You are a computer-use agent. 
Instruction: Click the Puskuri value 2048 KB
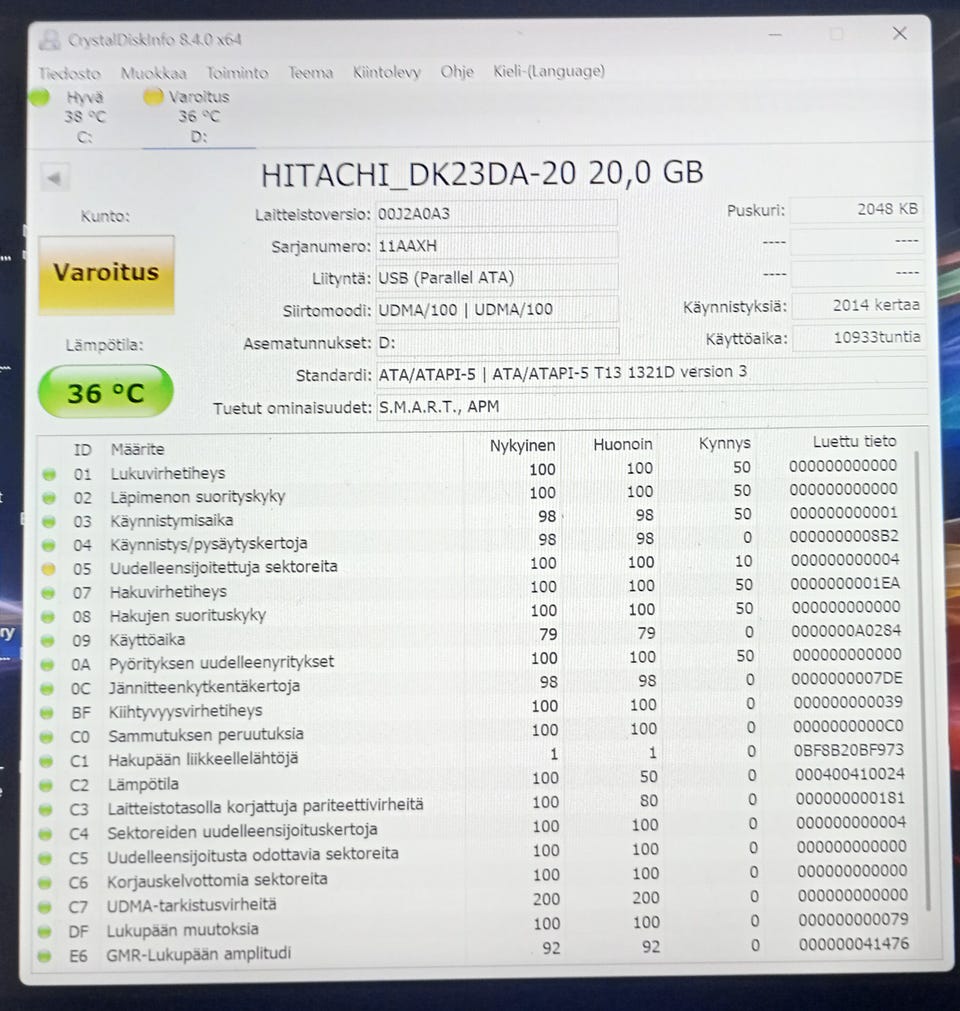click(857, 209)
